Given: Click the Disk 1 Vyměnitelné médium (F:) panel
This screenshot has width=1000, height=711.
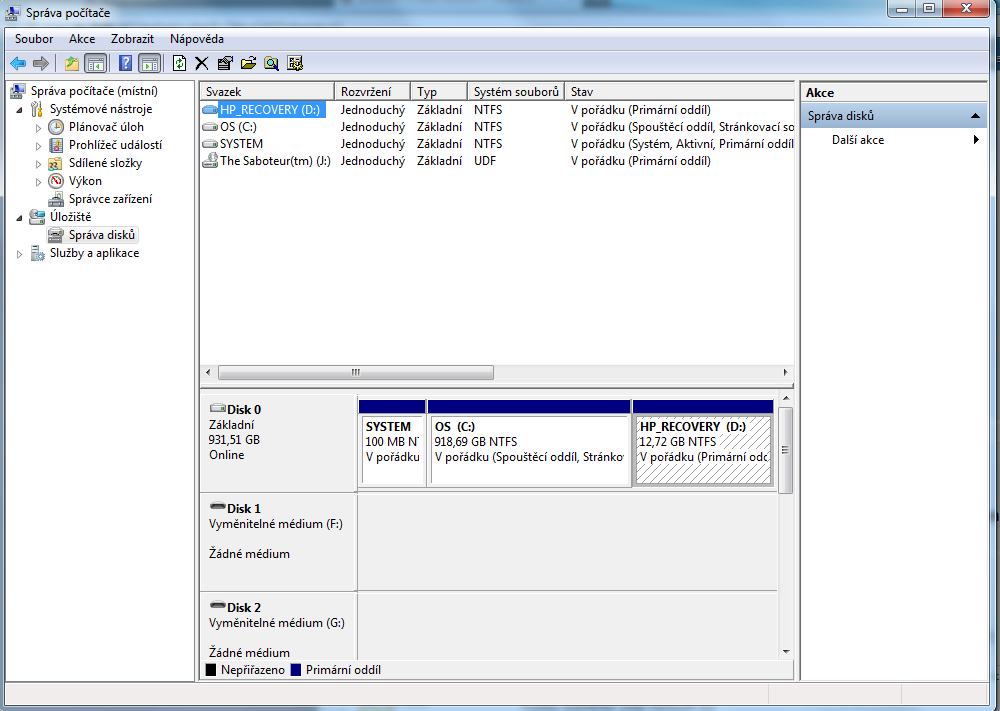Looking at the screenshot, I should point(278,541).
